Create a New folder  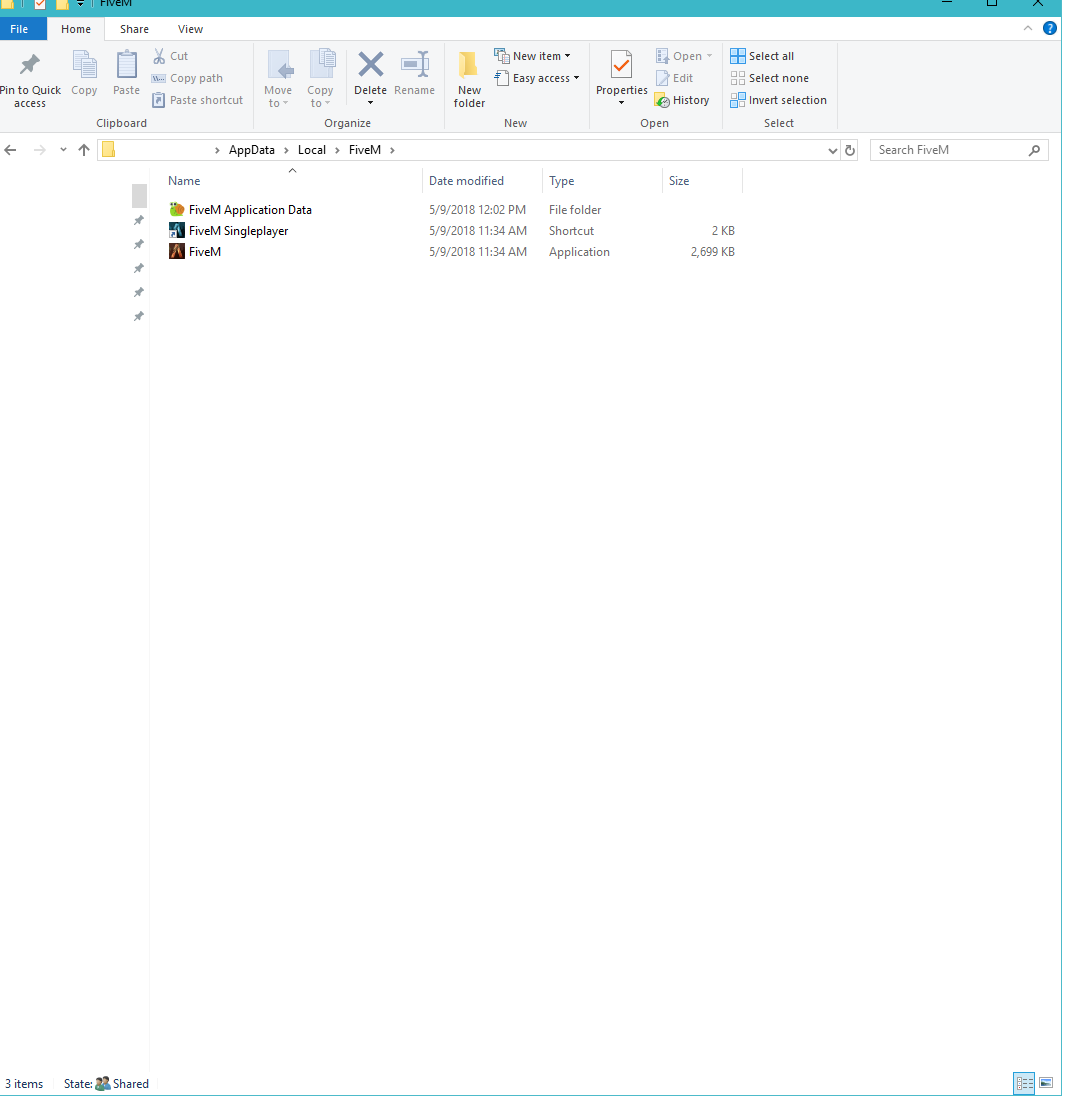[469, 79]
